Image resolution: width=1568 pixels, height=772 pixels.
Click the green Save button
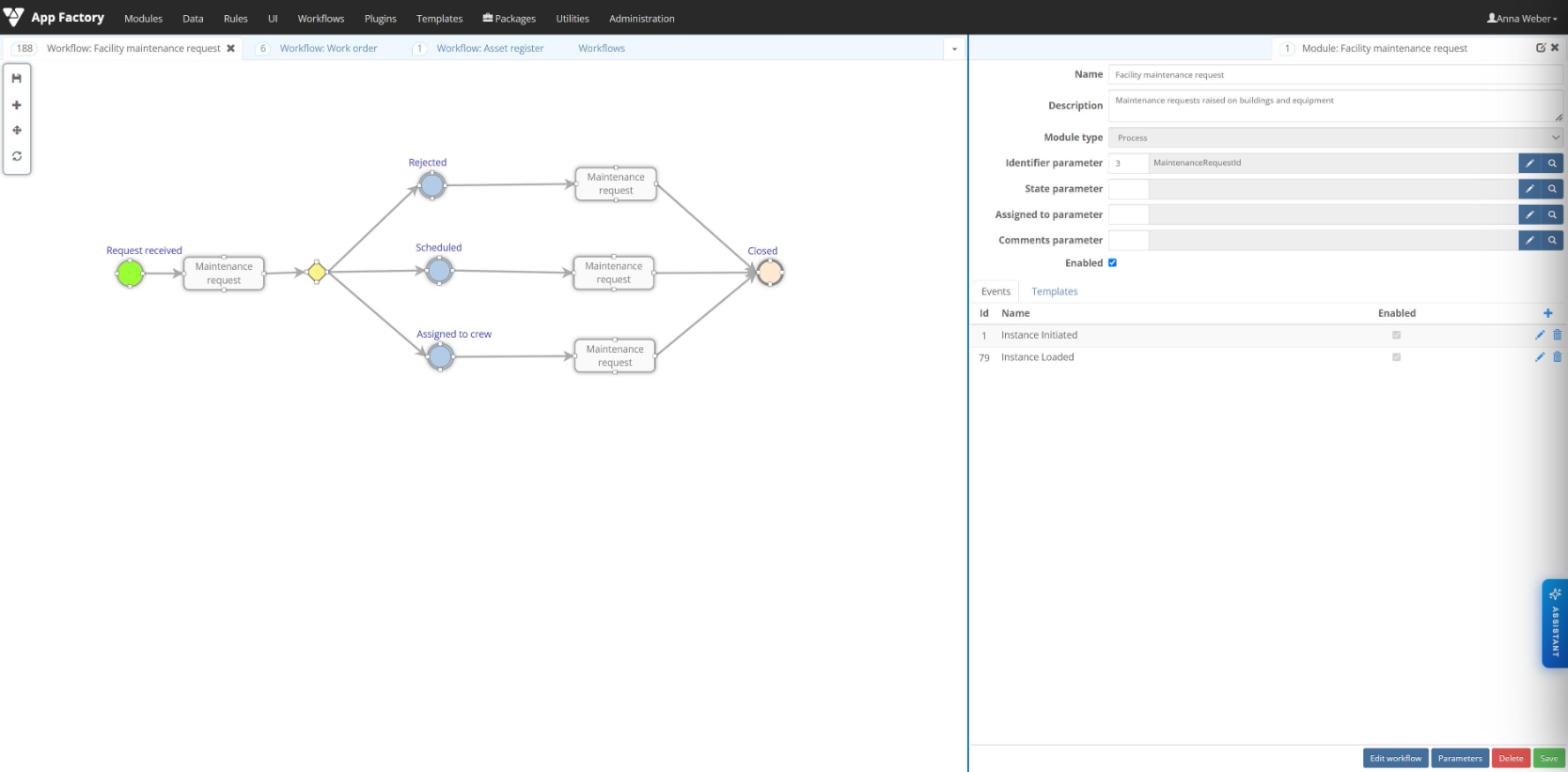(1548, 758)
